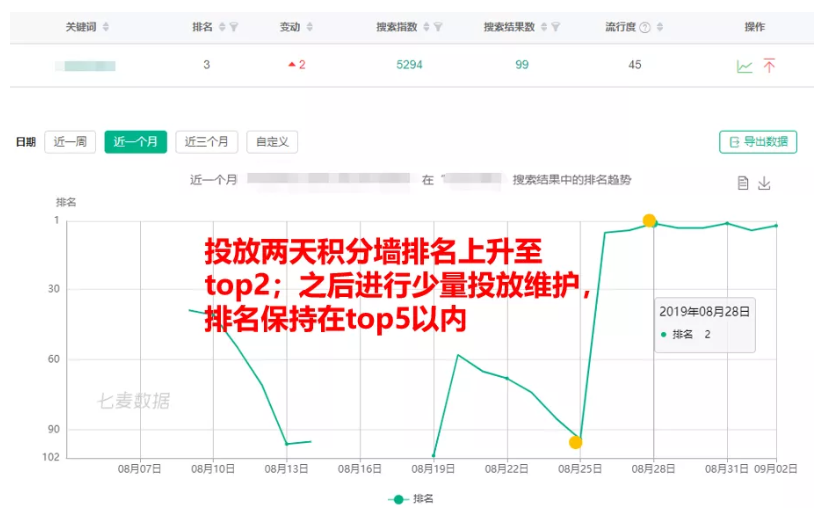Sort by 搜索指数 column arrows

(x=426, y=27)
